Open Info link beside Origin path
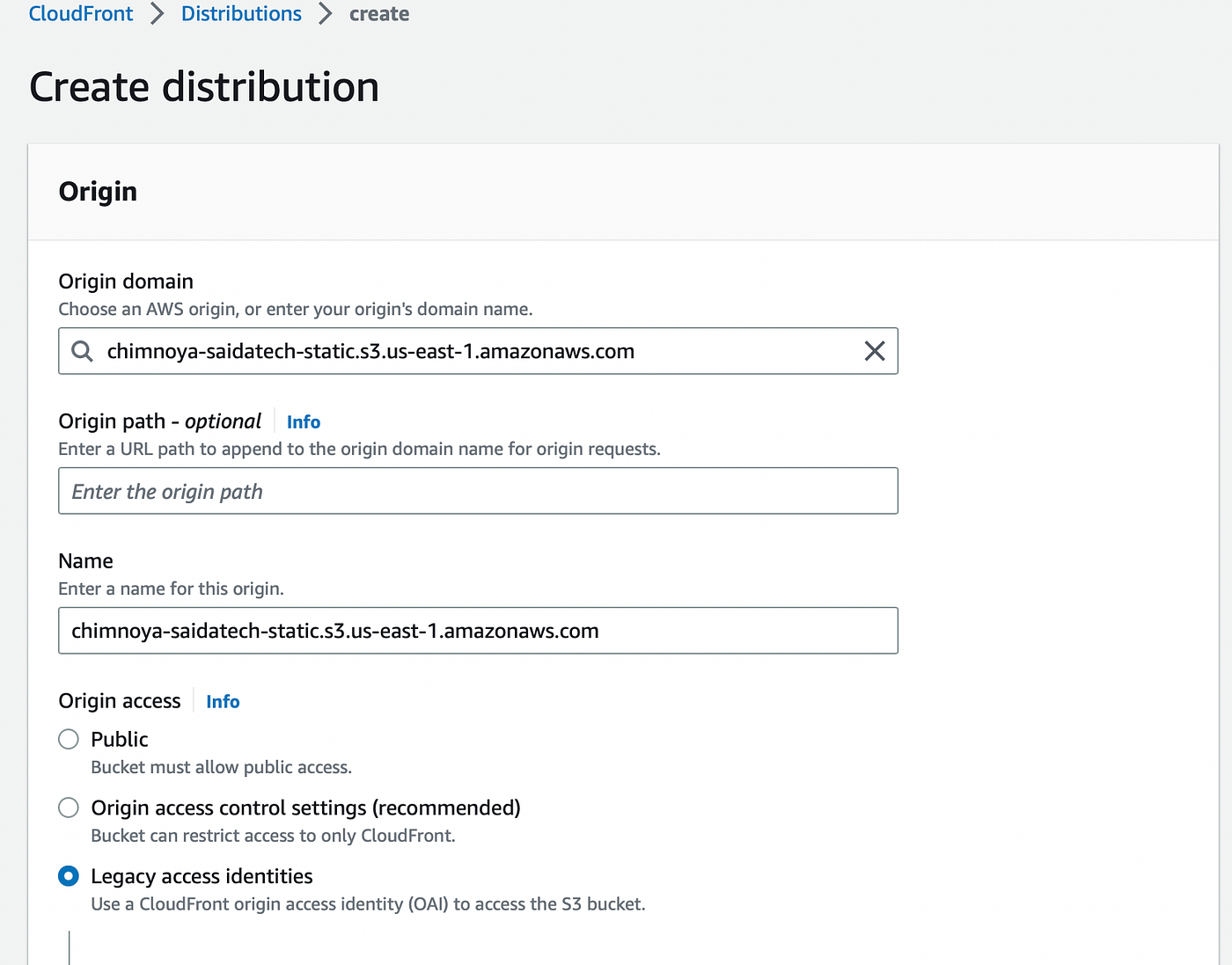The height and width of the screenshot is (965, 1232). pyautogui.click(x=304, y=422)
